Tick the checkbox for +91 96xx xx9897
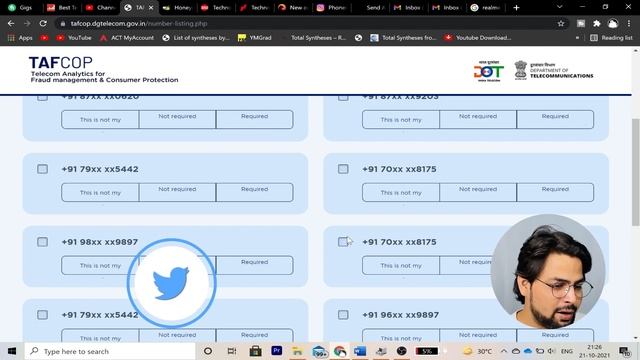Screen dimensions: 640x360 tap(343, 315)
